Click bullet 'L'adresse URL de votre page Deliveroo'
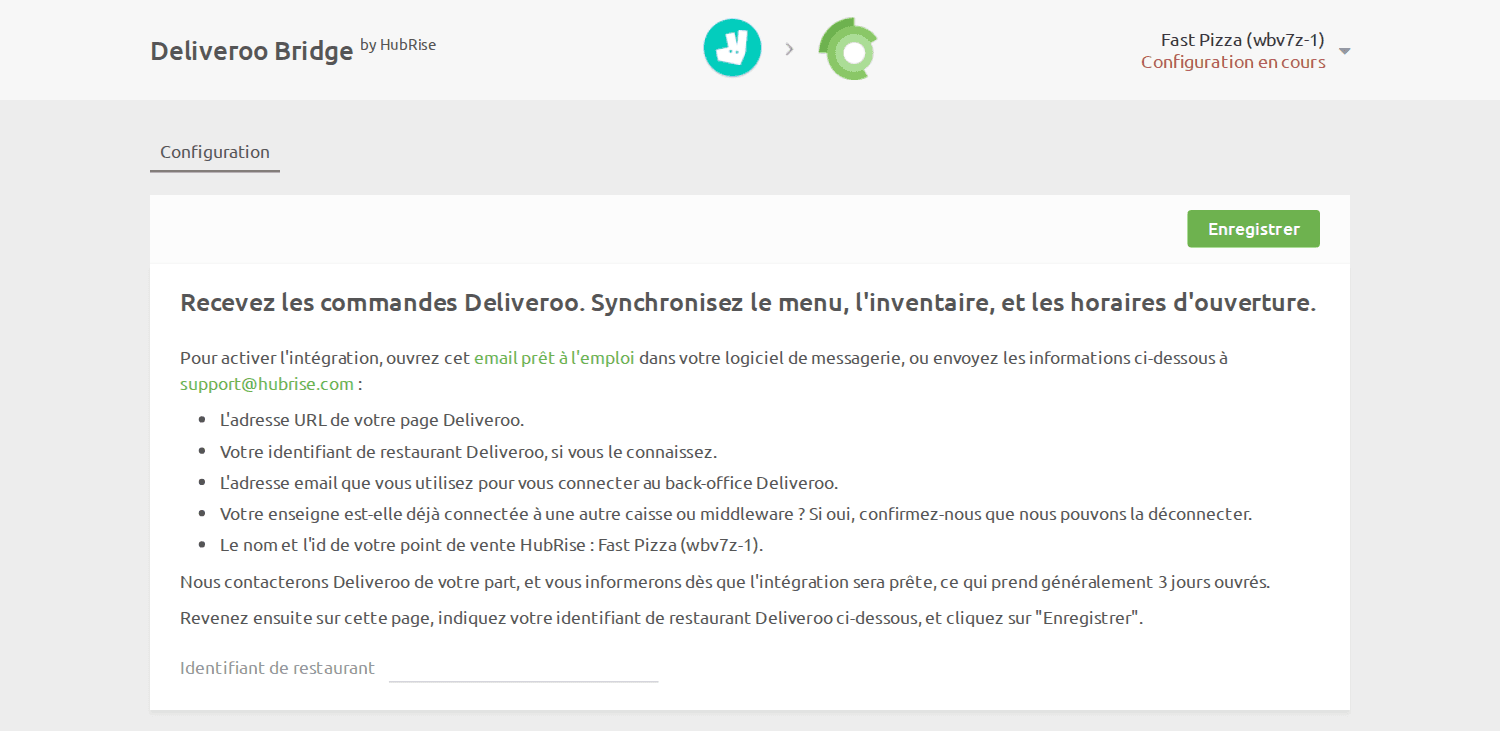Viewport: 1500px width, 731px height. pyautogui.click(x=372, y=420)
